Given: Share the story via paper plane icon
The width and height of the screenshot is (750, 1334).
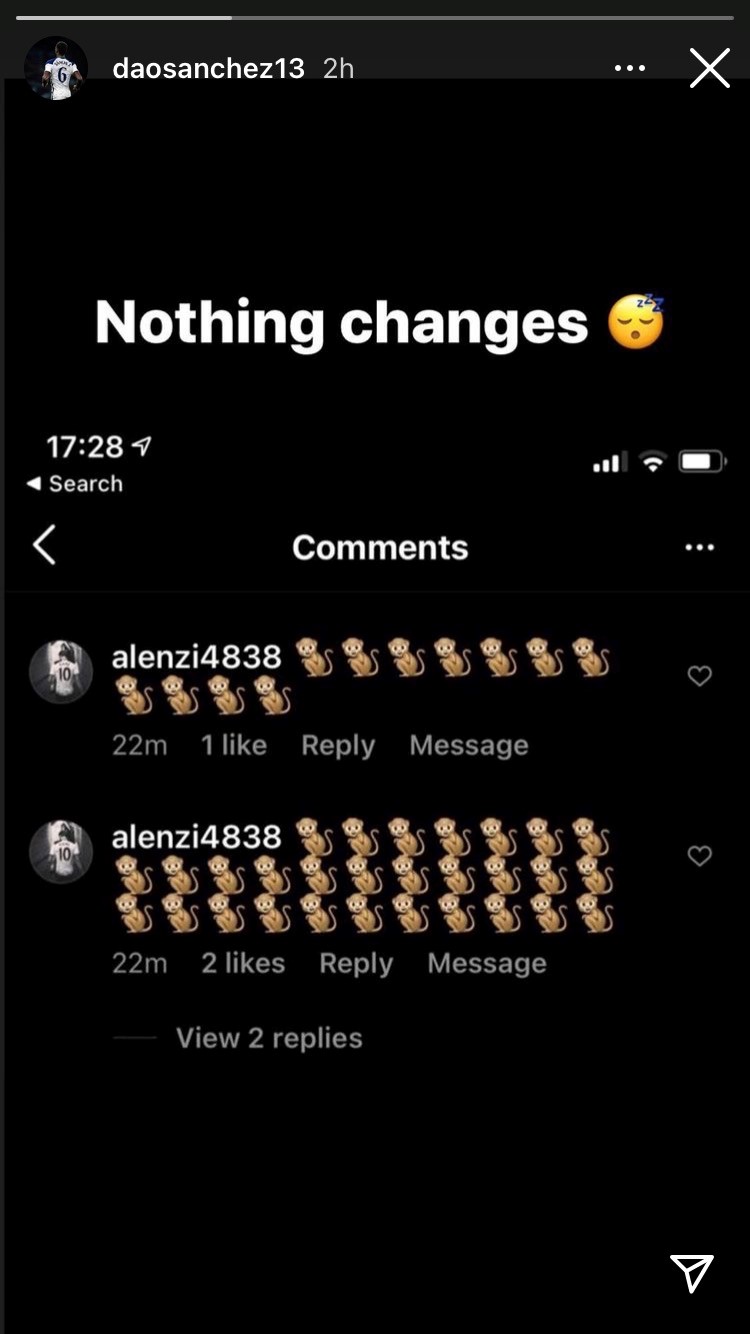Looking at the screenshot, I should pyautogui.click(x=692, y=1273).
